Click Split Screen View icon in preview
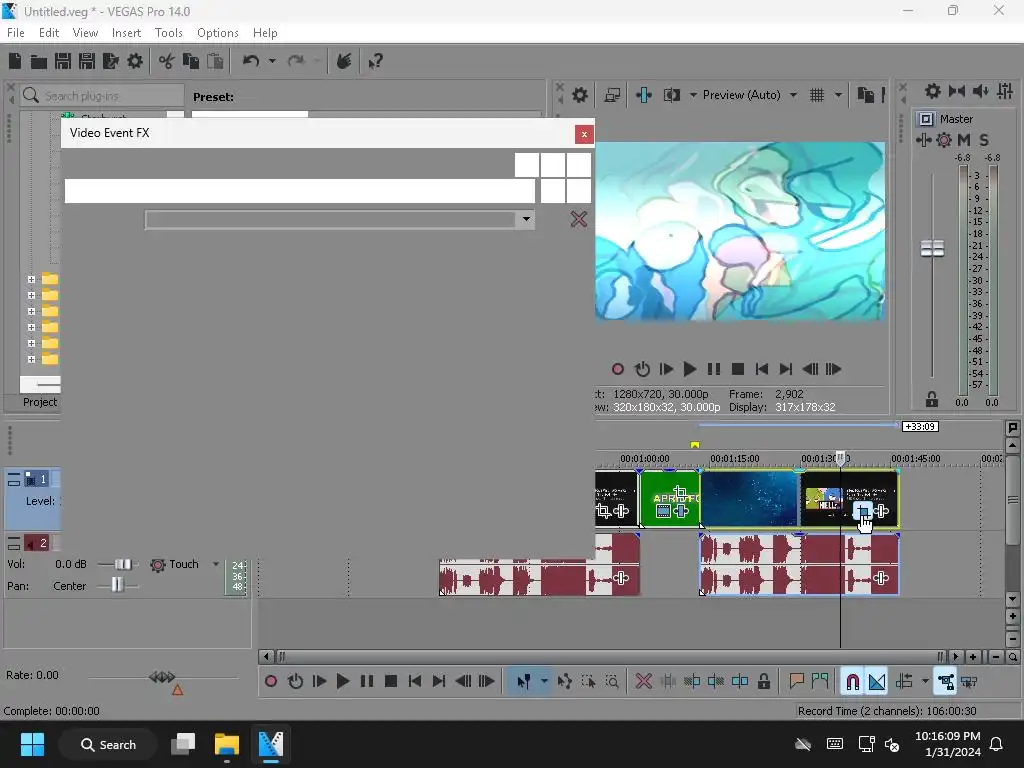Image resolution: width=1024 pixels, height=768 pixels. click(x=671, y=95)
